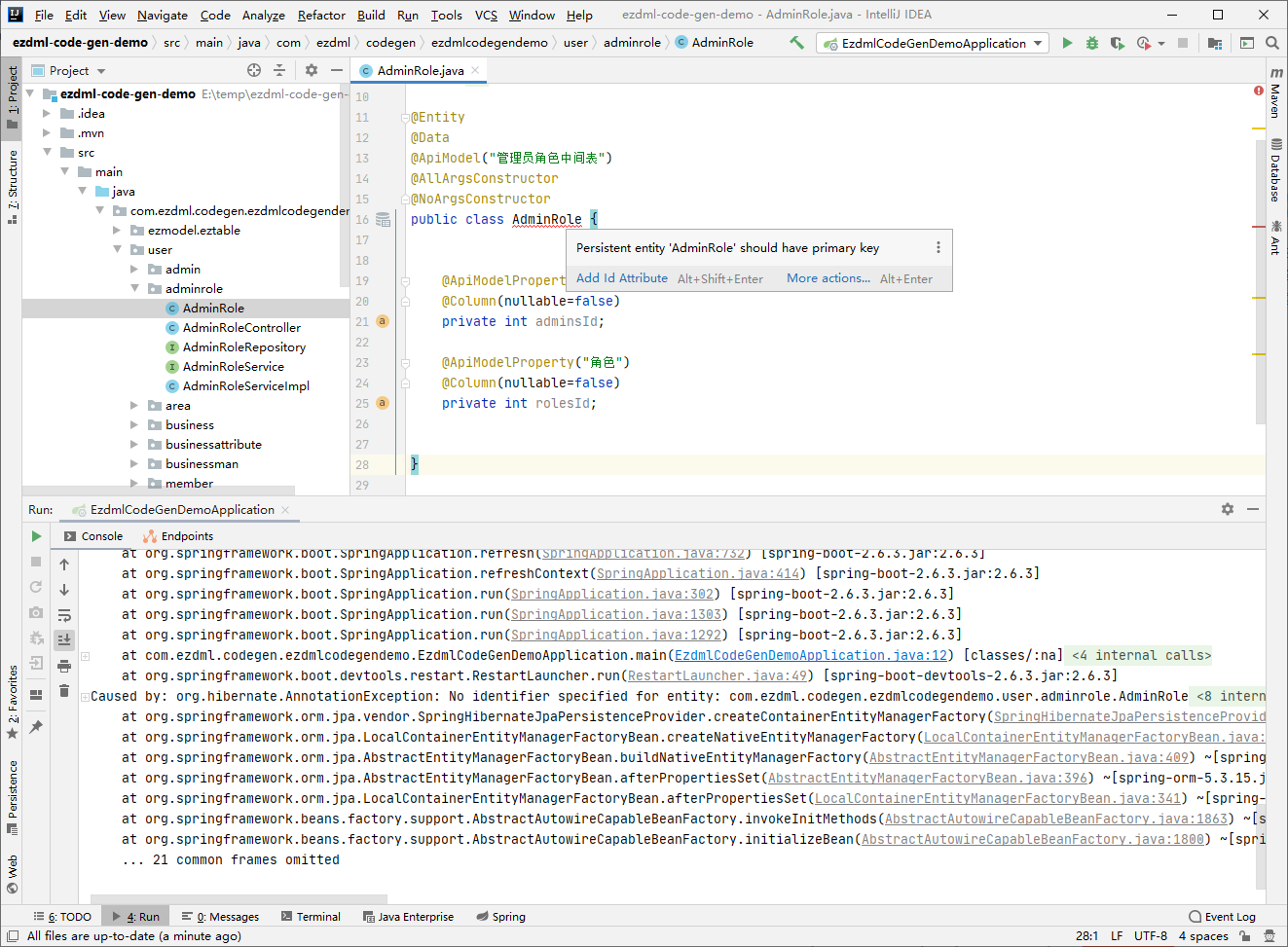Screen dimensions: 1288x947
Task: Open the Analyze menu
Action: [263, 15]
